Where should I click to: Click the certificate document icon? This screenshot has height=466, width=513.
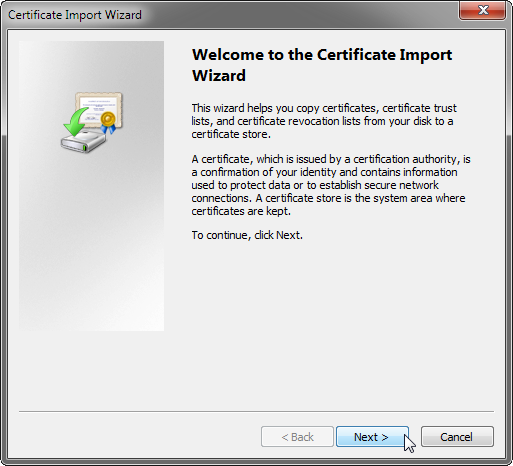(x=99, y=109)
